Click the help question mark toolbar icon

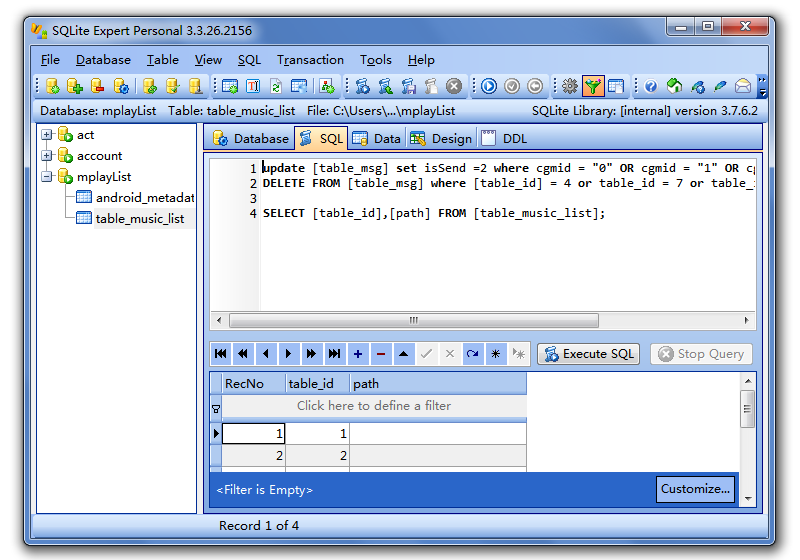[x=651, y=86]
